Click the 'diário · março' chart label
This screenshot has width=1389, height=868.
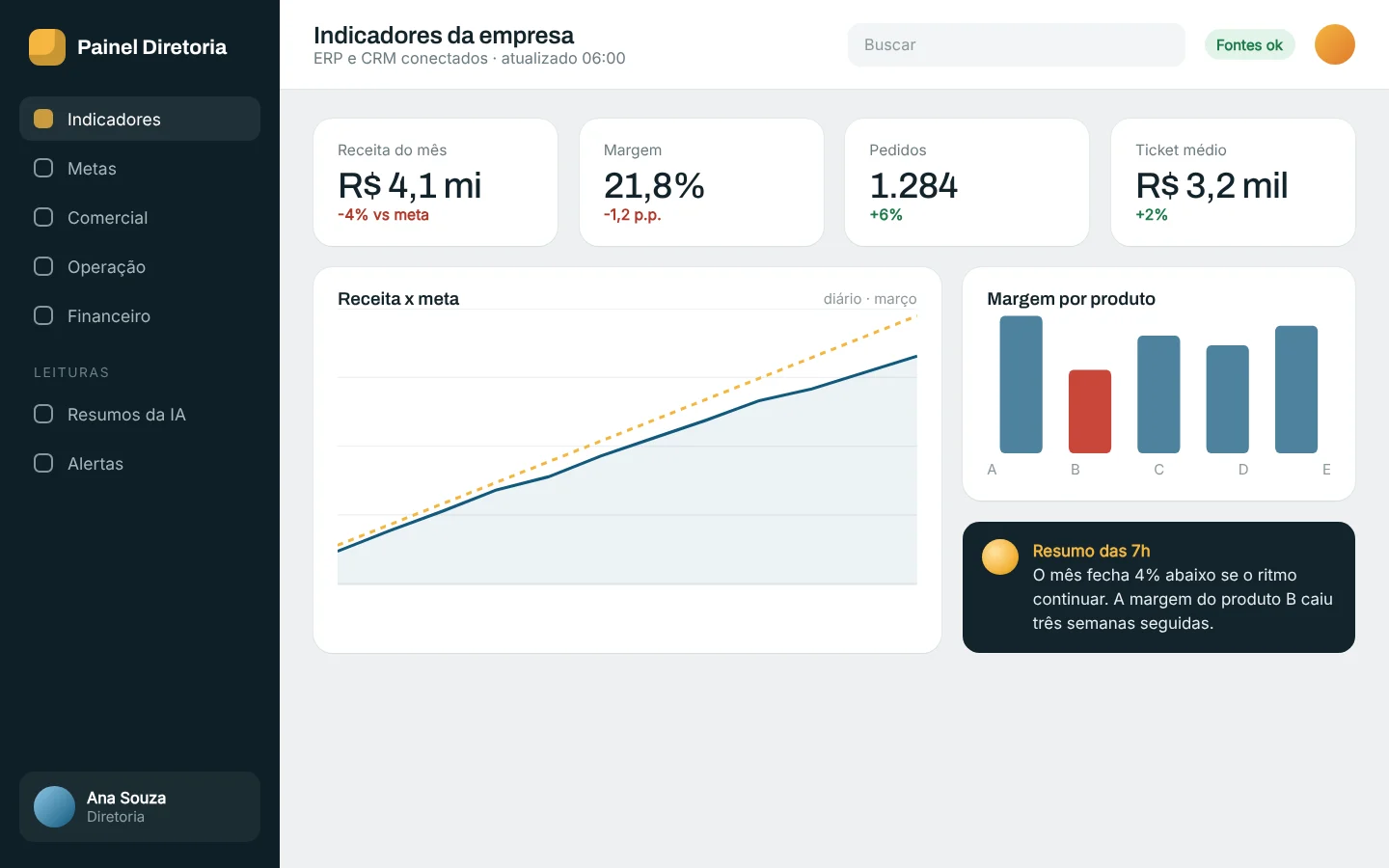click(x=870, y=299)
